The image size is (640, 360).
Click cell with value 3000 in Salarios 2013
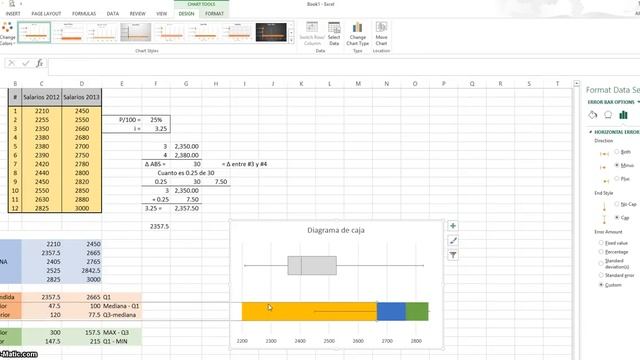[82, 208]
